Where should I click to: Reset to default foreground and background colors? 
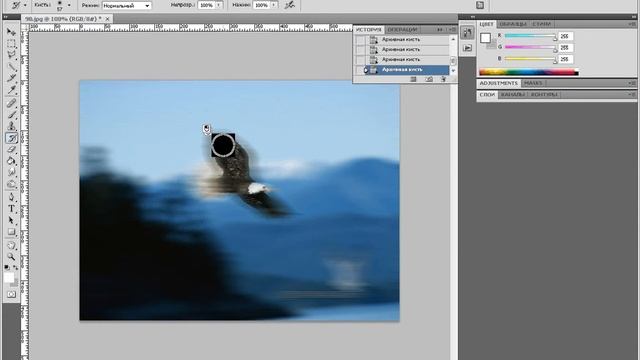point(7,268)
